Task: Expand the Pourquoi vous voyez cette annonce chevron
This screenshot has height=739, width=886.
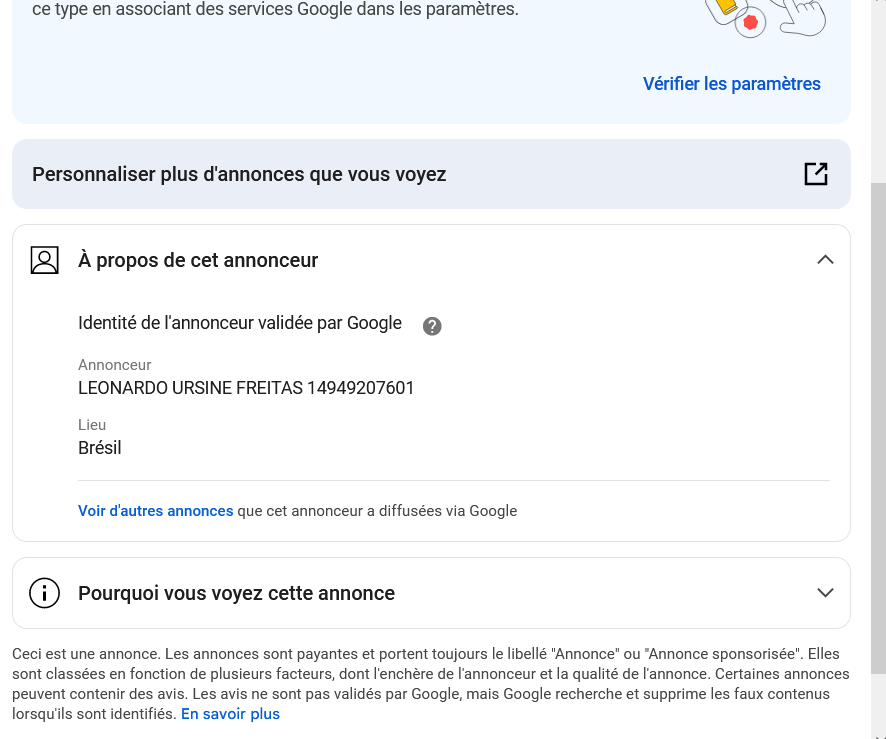Action: click(825, 593)
